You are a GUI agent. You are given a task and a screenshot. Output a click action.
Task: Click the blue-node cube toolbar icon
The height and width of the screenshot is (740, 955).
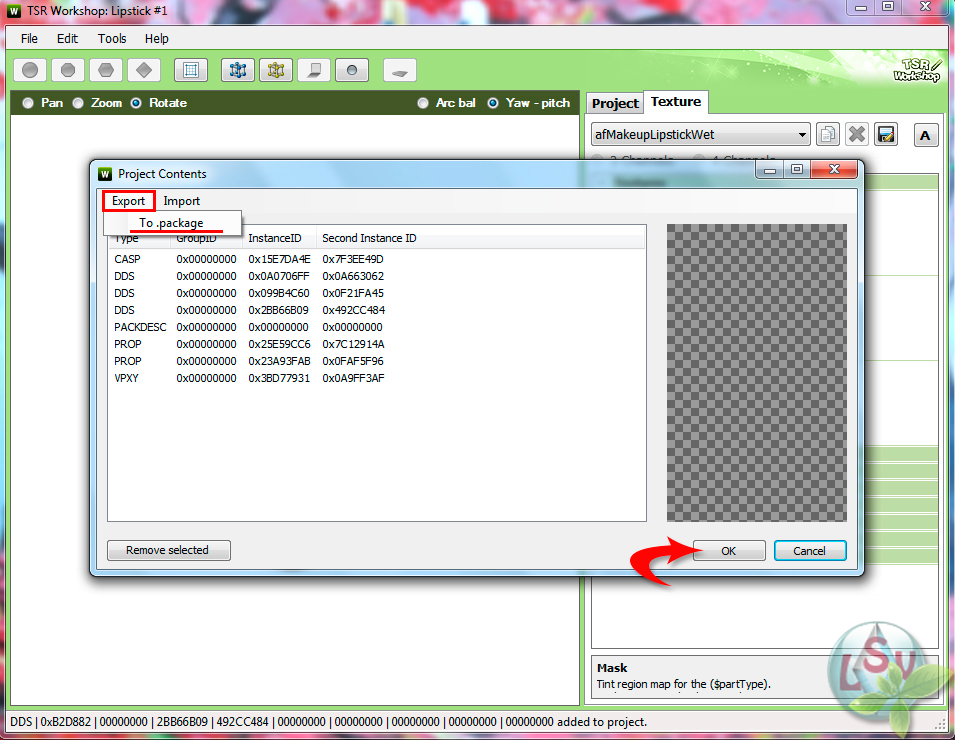click(238, 70)
